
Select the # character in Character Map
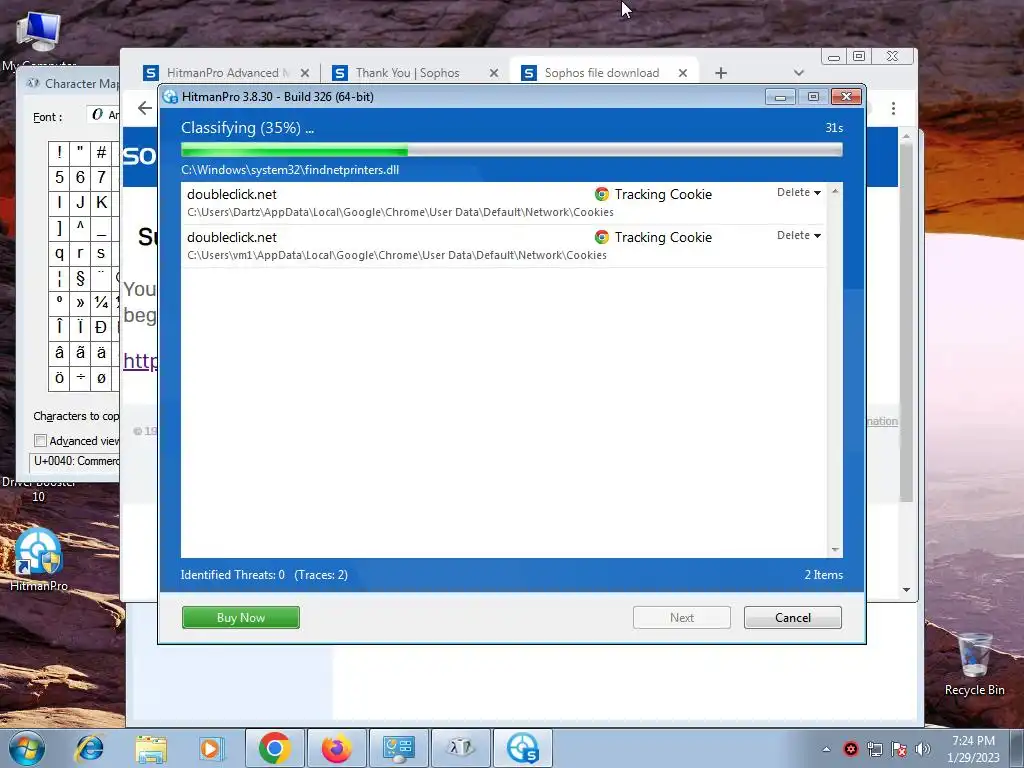coord(101,153)
